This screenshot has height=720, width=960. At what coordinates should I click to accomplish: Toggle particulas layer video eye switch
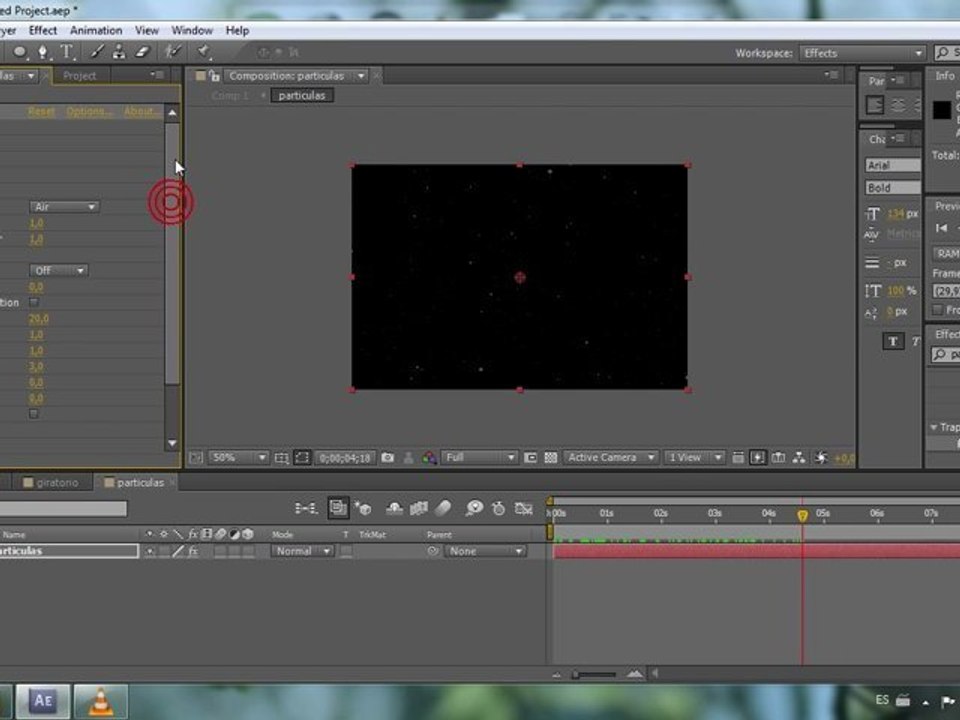[149, 551]
